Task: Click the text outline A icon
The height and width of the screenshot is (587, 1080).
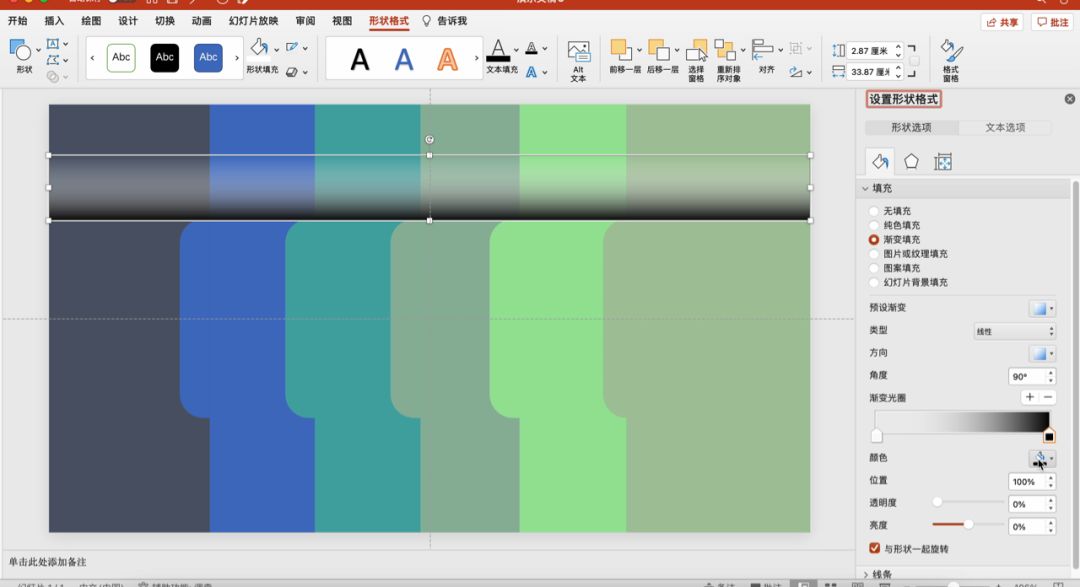Action: tap(531, 48)
